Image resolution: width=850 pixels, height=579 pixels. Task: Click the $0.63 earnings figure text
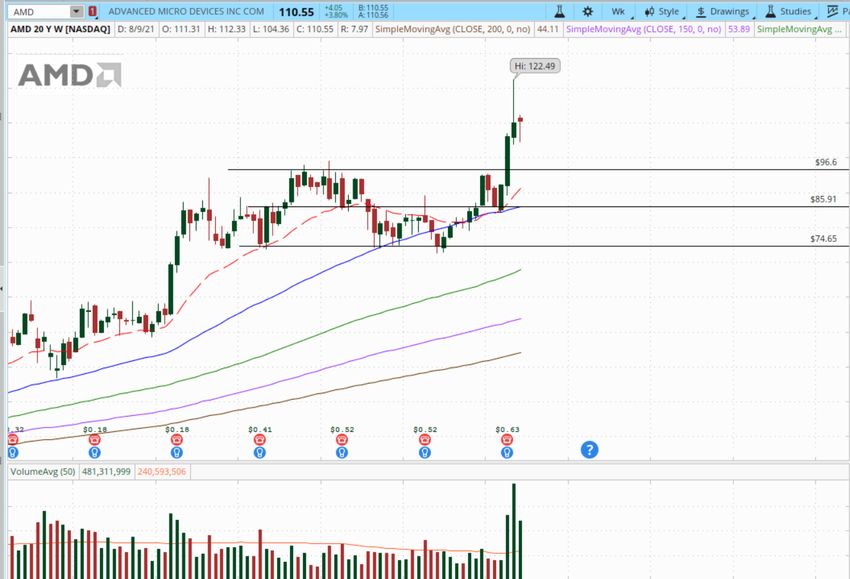[507, 429]
